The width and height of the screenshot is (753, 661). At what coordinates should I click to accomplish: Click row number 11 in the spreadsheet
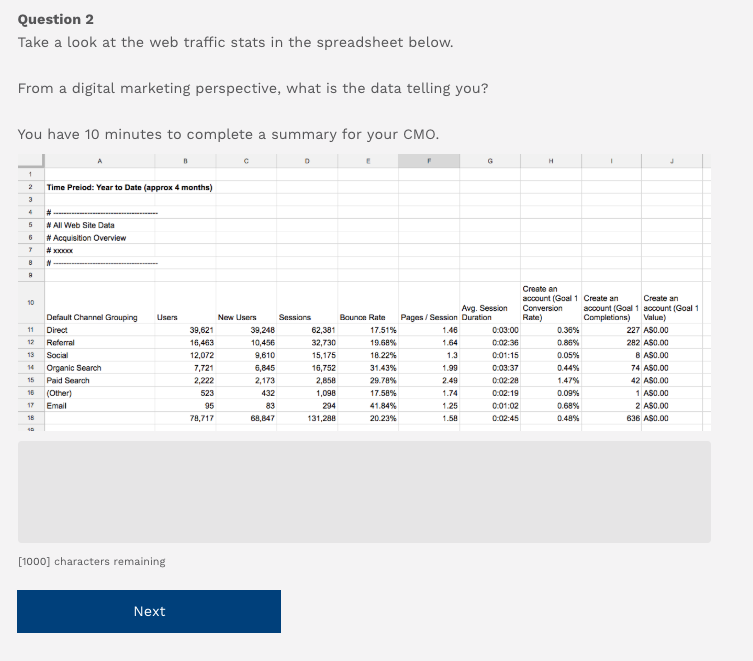(30, 329)
